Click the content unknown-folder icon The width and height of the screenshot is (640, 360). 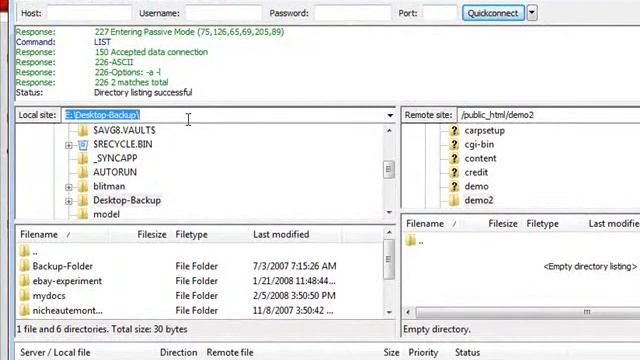pyautogui.click(x=454, y=158)
